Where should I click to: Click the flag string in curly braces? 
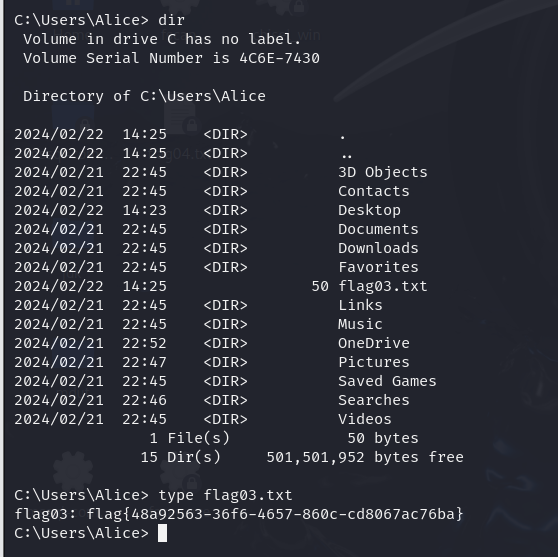tap(275, 514)
